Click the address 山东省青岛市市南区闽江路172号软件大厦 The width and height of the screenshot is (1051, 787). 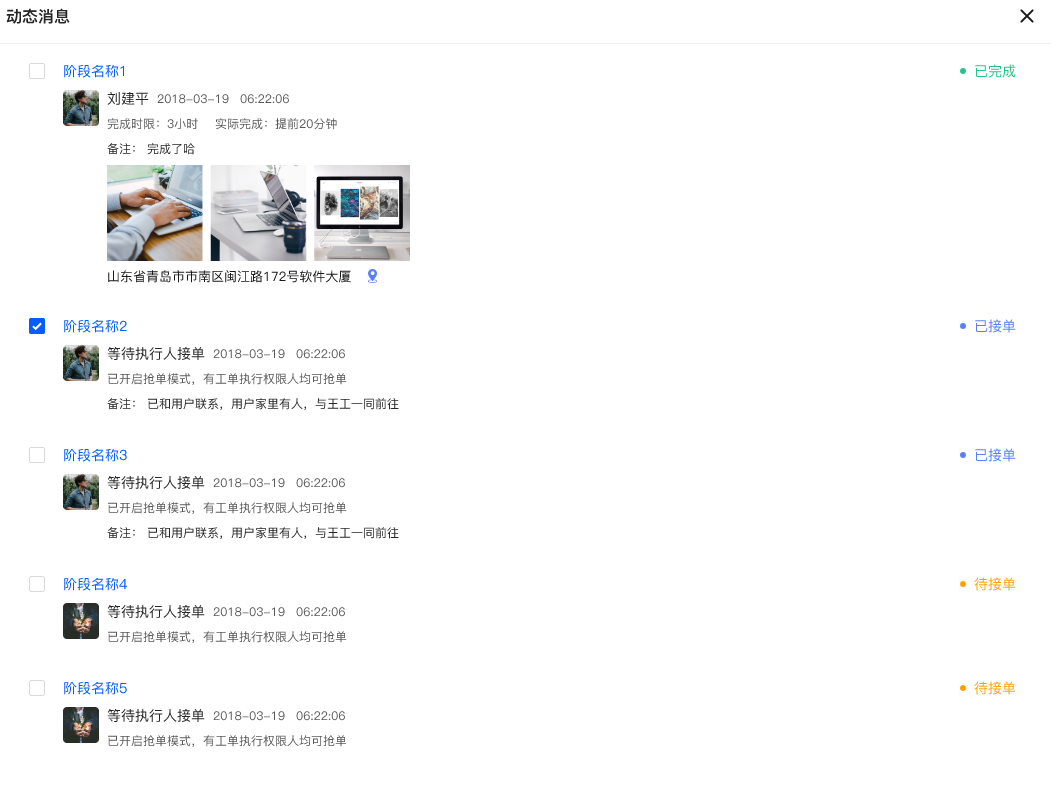[x=229, y=276]
